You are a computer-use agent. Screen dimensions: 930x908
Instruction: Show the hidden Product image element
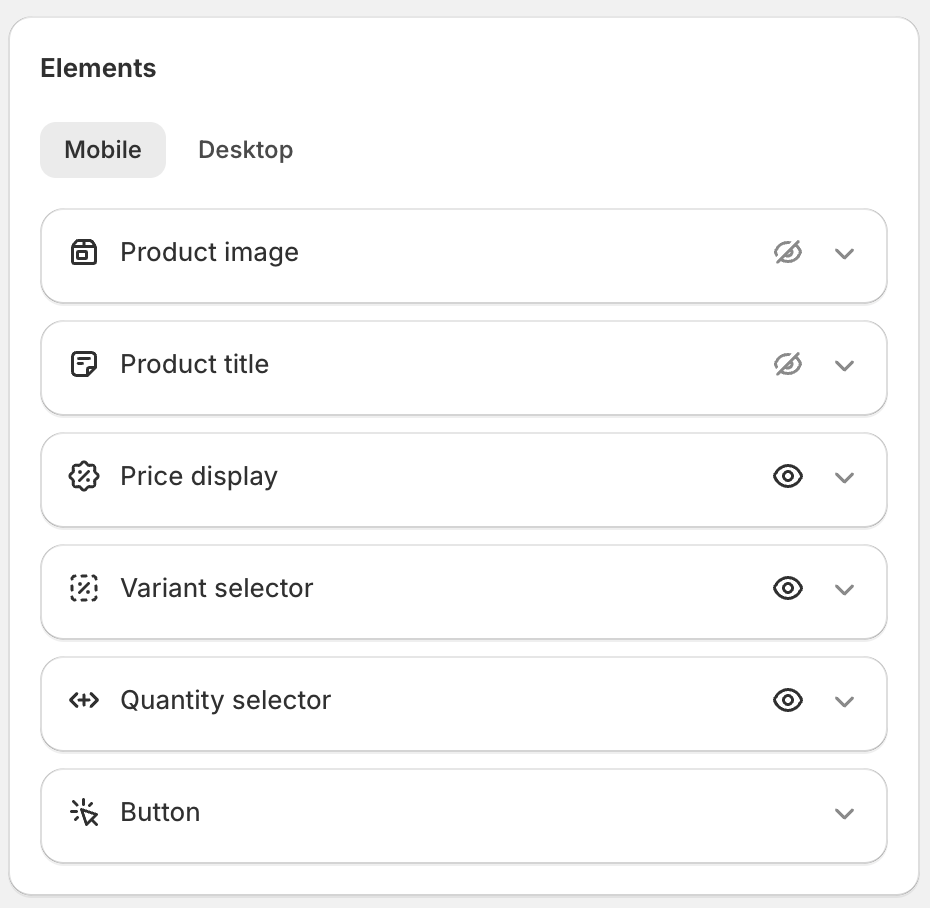(788, 253)
